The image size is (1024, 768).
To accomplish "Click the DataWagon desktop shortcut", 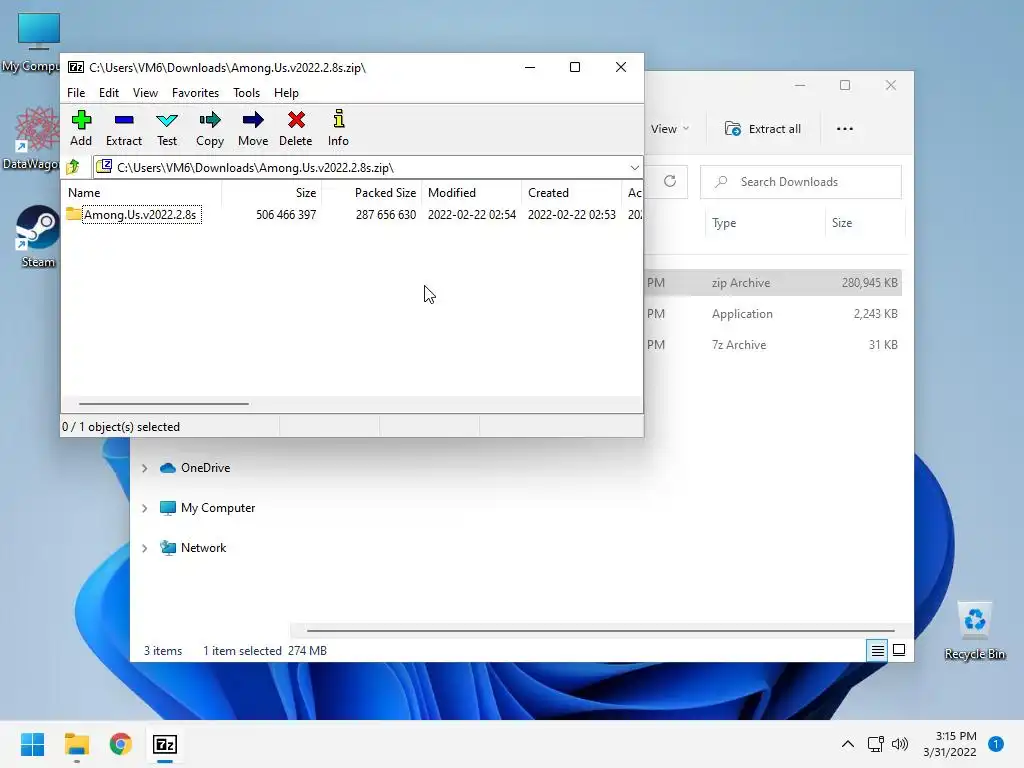I will click(31, 139).
